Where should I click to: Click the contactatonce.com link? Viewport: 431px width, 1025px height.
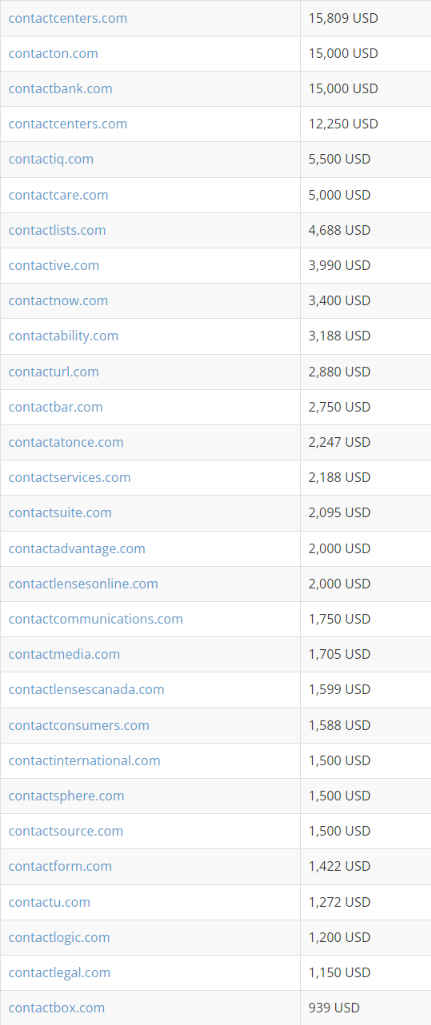[66, 443]
